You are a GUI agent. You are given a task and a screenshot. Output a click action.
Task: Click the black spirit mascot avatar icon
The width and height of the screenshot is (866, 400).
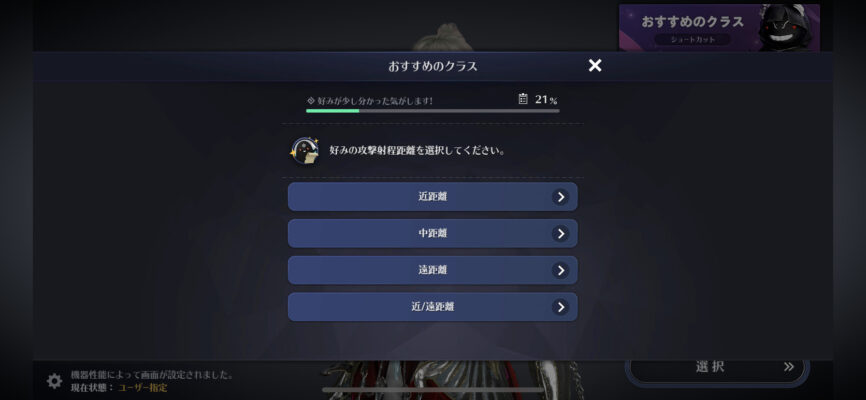(304, 150)
